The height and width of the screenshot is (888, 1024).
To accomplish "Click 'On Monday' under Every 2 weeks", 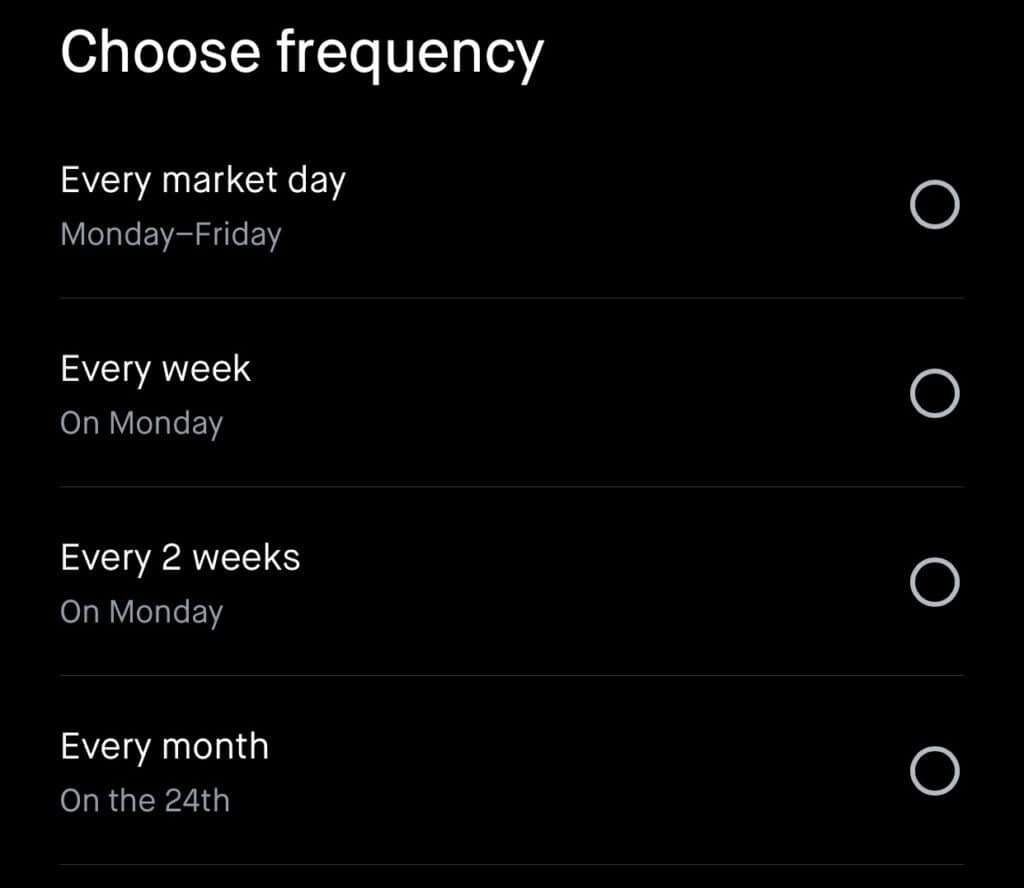I will tap(142, 612).
